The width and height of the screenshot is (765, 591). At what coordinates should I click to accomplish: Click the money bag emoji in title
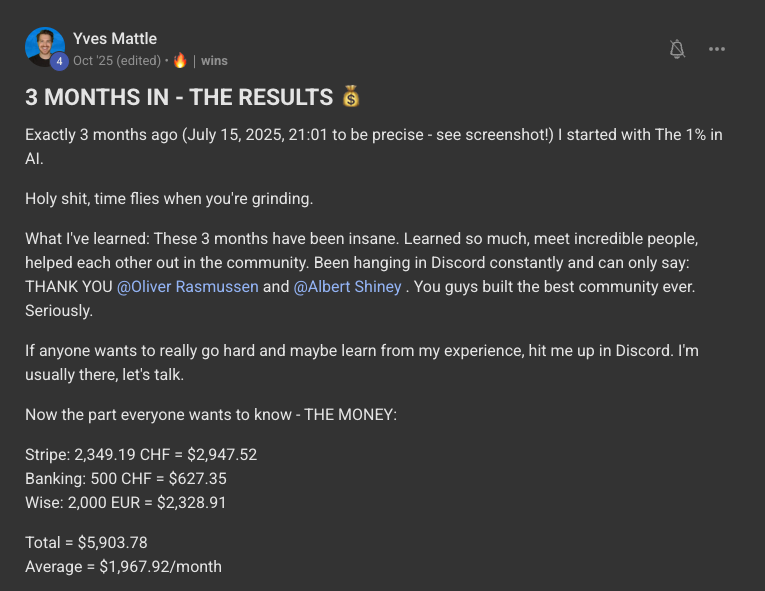click(x=350, y=97)
